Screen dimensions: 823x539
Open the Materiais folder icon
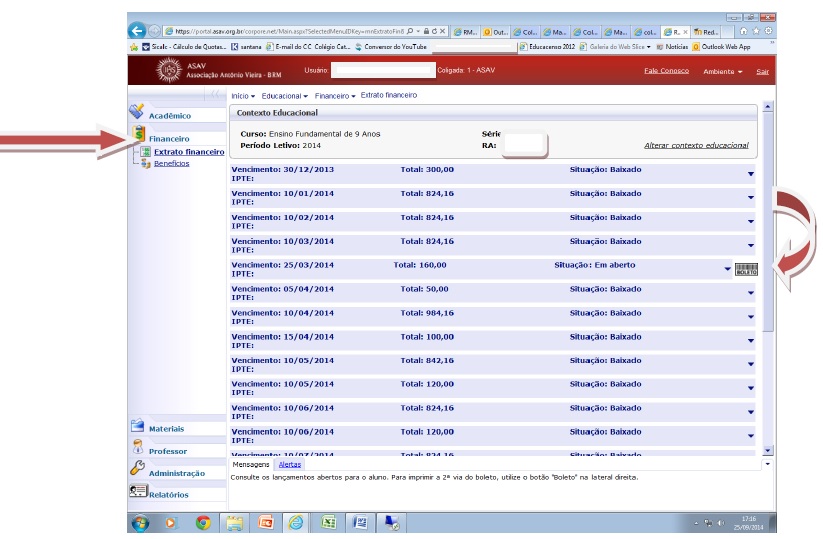(x=138, y=425)
